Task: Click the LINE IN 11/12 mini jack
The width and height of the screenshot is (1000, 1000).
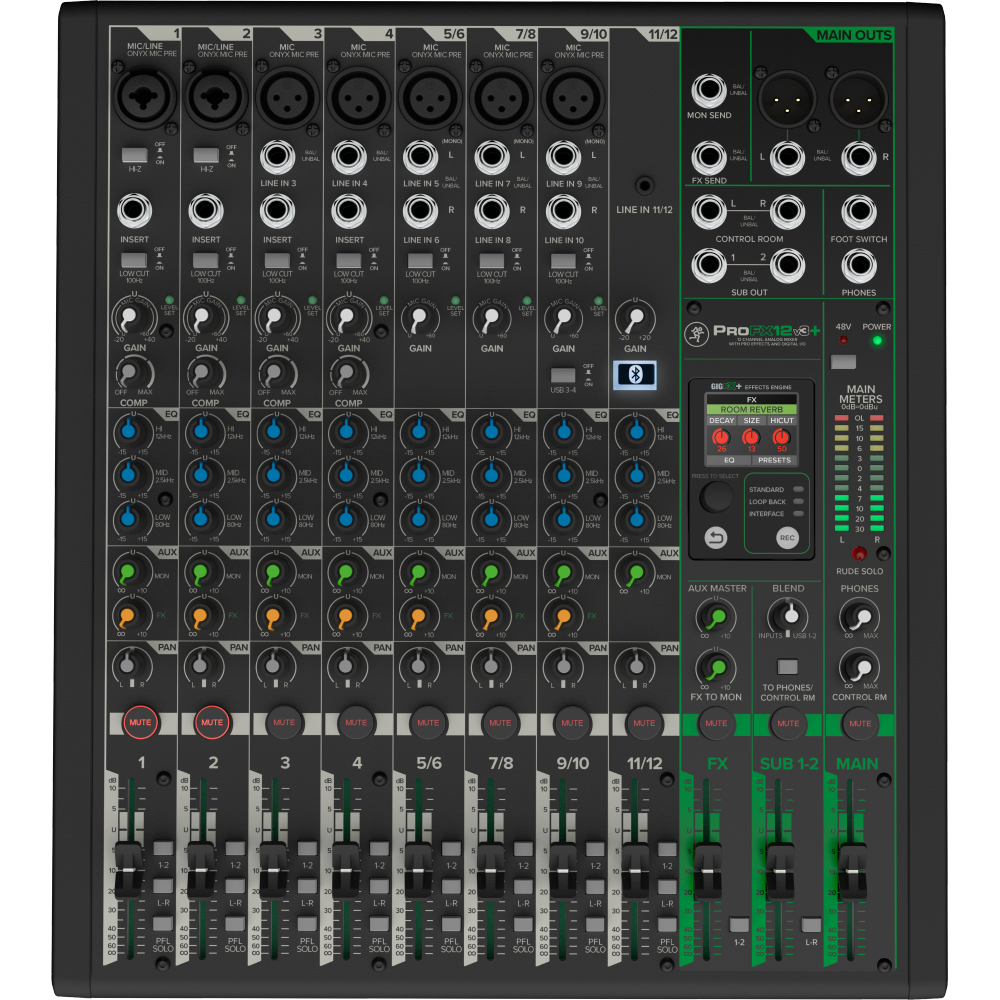Action: click(644, 186)
